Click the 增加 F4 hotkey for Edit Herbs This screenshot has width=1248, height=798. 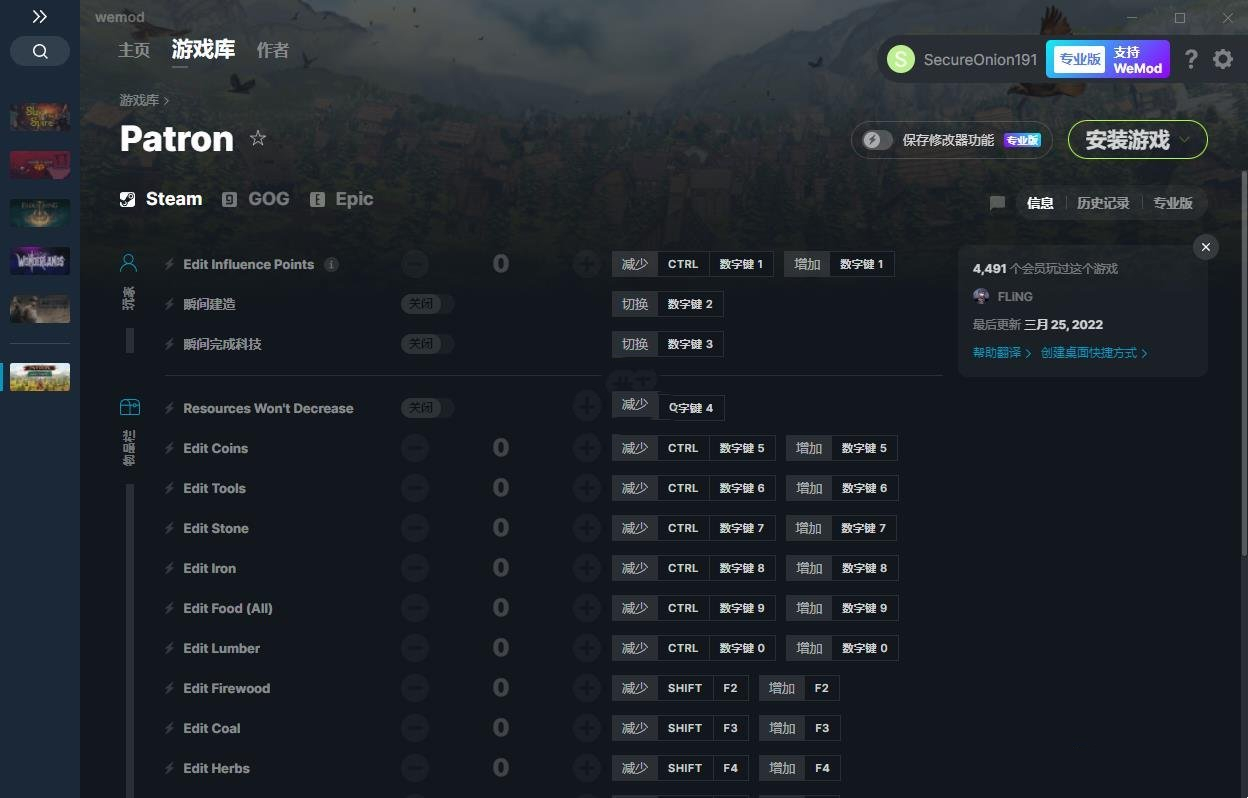tap(799, 768)
